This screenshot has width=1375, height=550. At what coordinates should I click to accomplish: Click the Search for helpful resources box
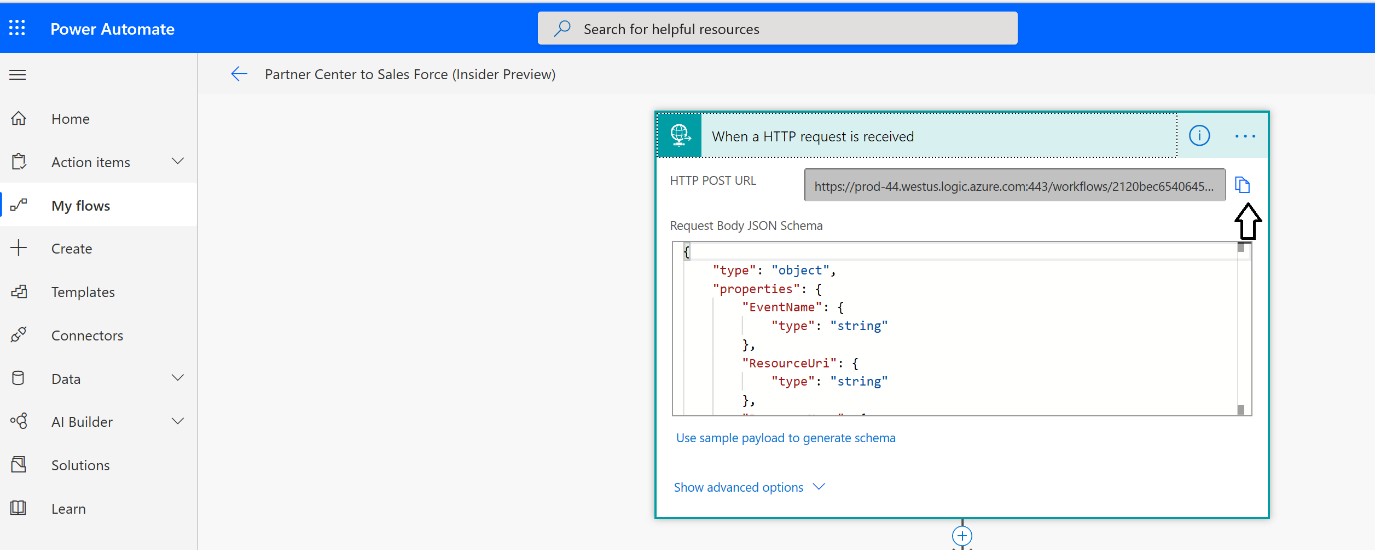click(x=777, y=29)
